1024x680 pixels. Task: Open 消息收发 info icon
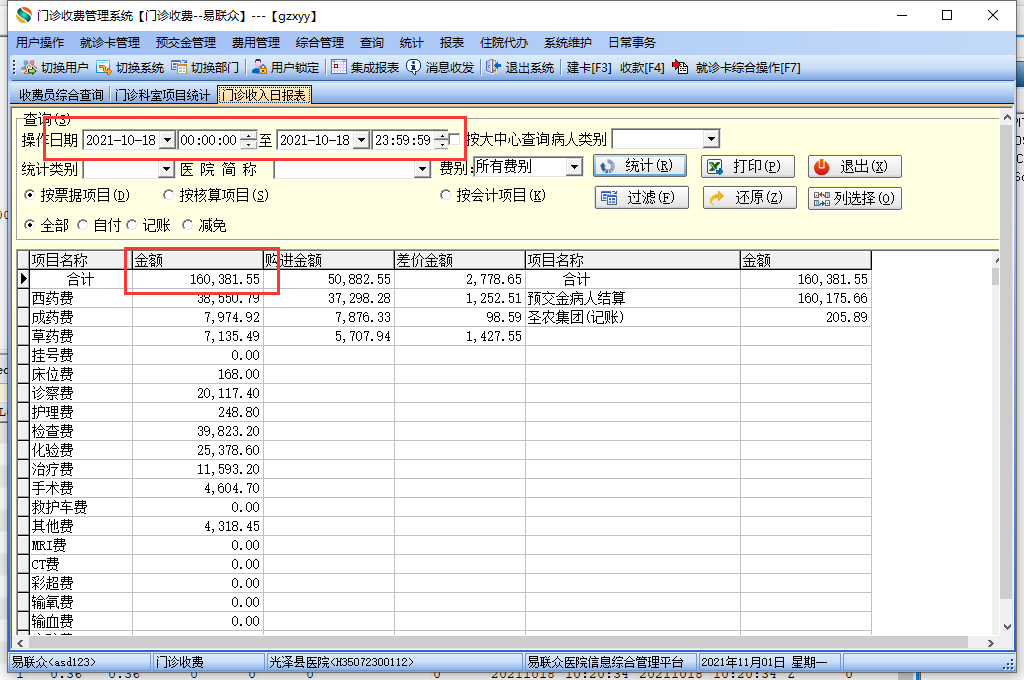413,67
